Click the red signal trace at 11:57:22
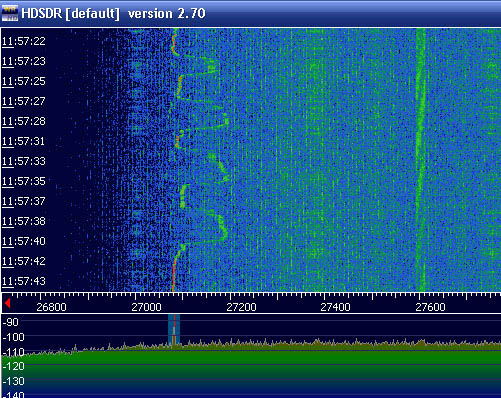This screenshot has width=501, height=398. pos(174,43)
